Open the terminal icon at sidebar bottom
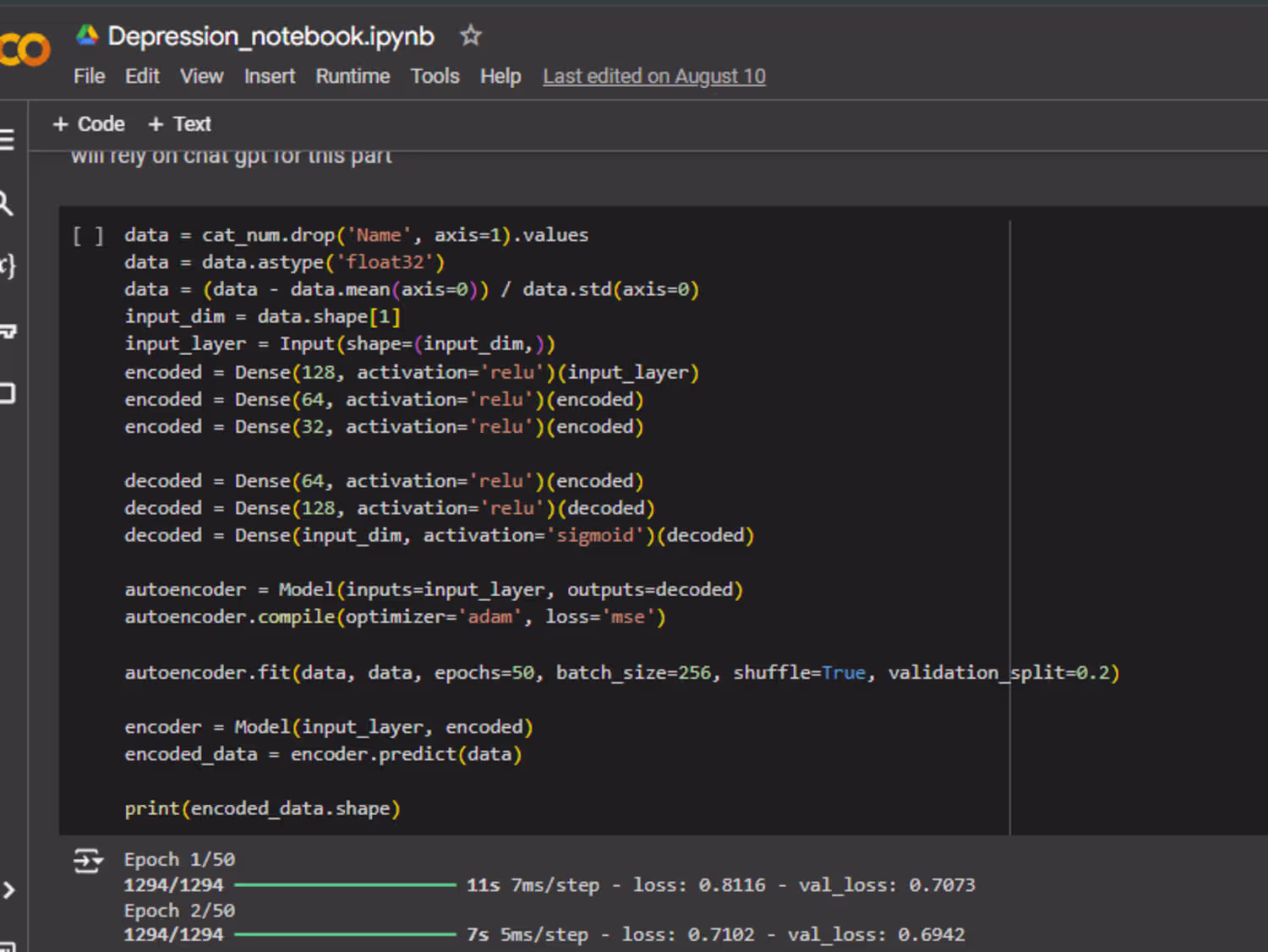The image size is (1268, 952). [7, 945]
